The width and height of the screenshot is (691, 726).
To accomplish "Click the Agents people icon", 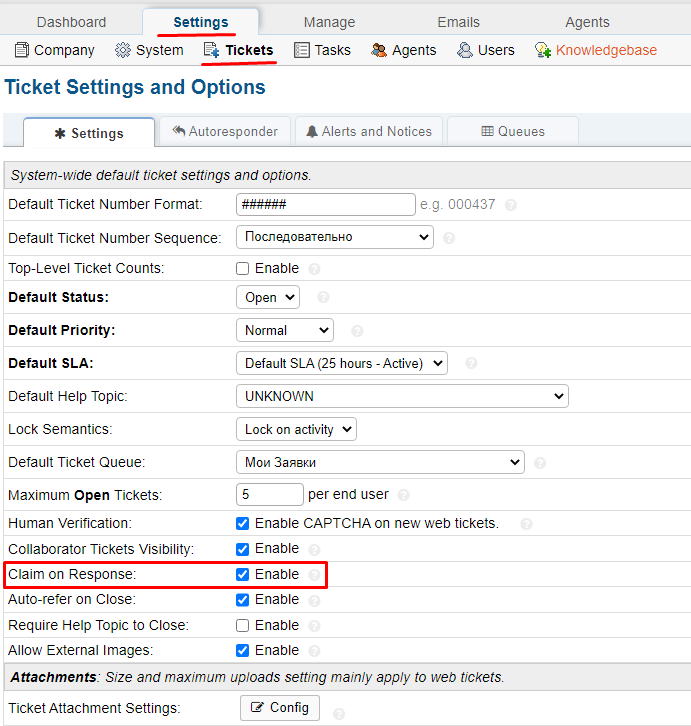I will point(379,50).
